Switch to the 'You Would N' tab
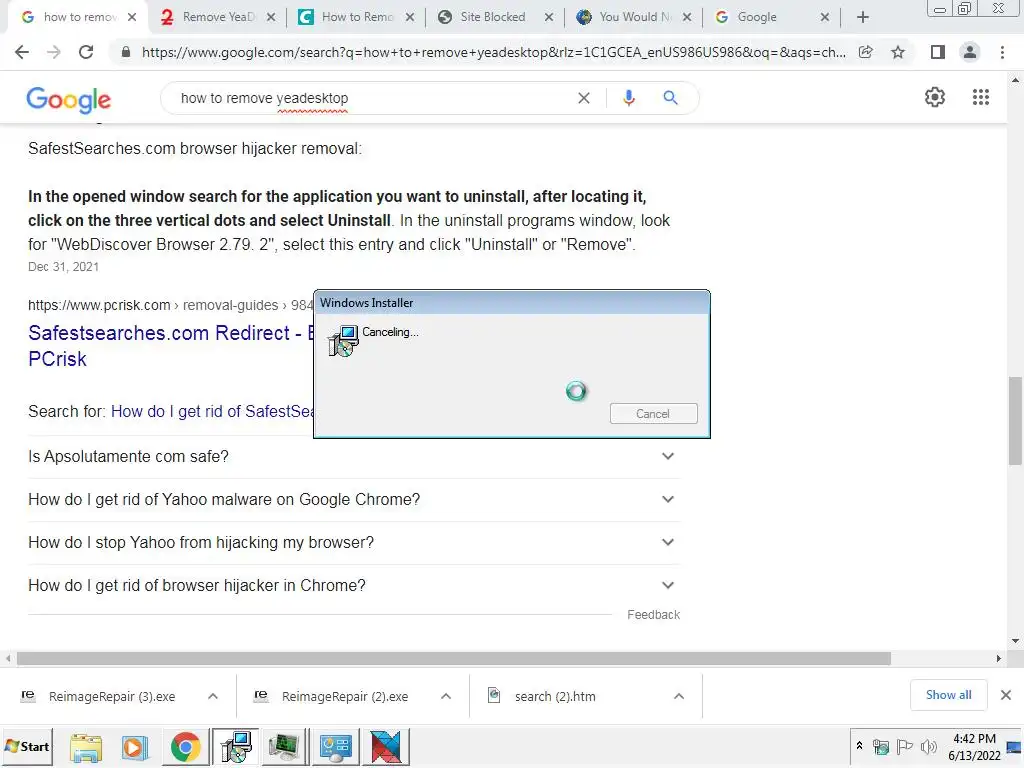Viewport: 1024px width, 768px height. click(x=633, y=17)
